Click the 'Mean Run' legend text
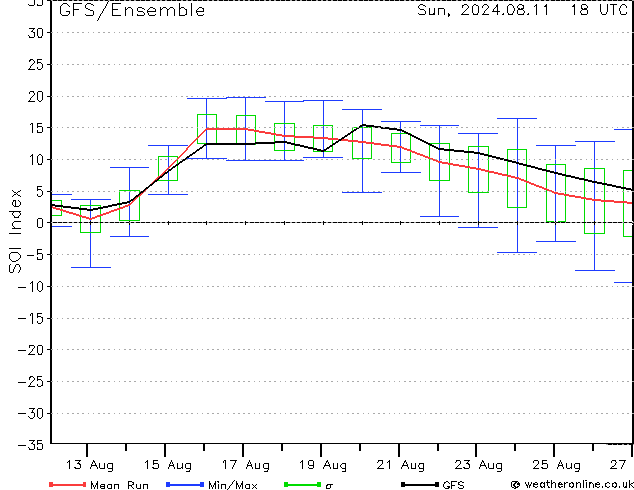This screenshot has width=634, height=490. [x=119, y=485]
